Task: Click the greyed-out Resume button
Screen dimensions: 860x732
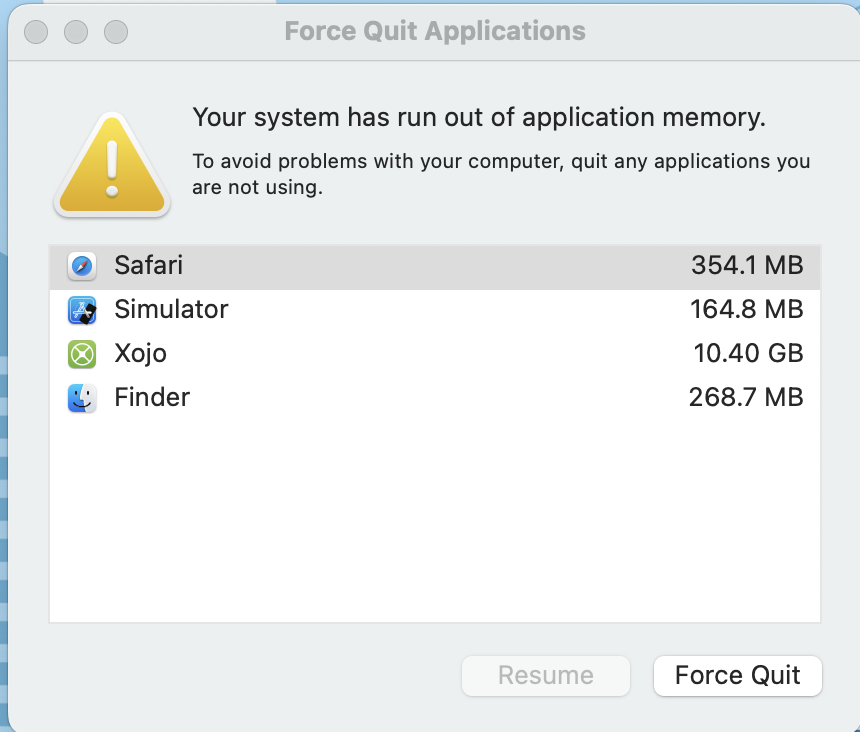Action: (546, 676)
